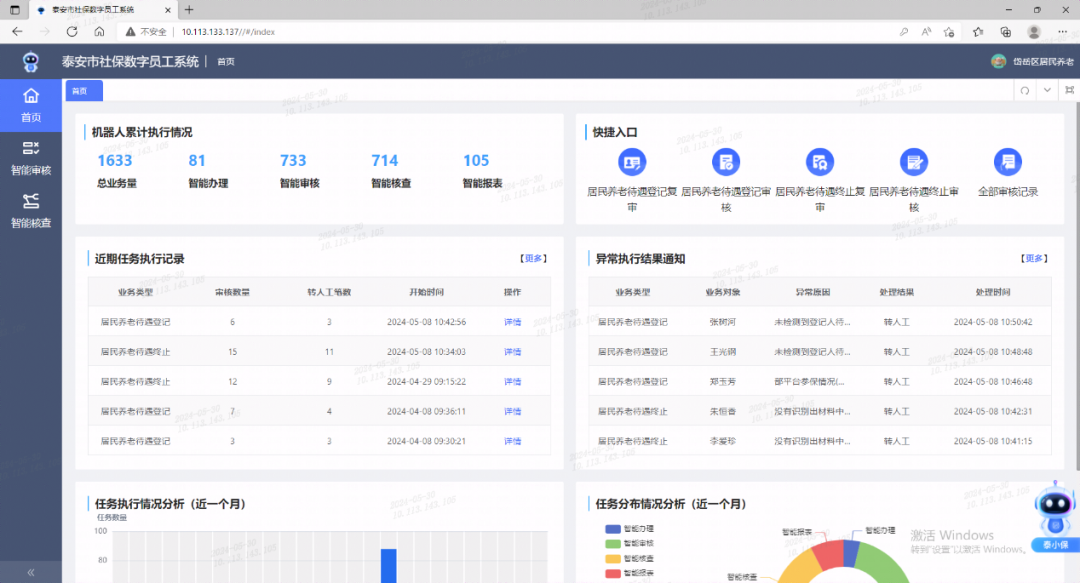Viewport: 1080px width, 583px height.
Task: Open the 居民养老待遇登记审核 shortcut icon
Action: pos(726,163)
